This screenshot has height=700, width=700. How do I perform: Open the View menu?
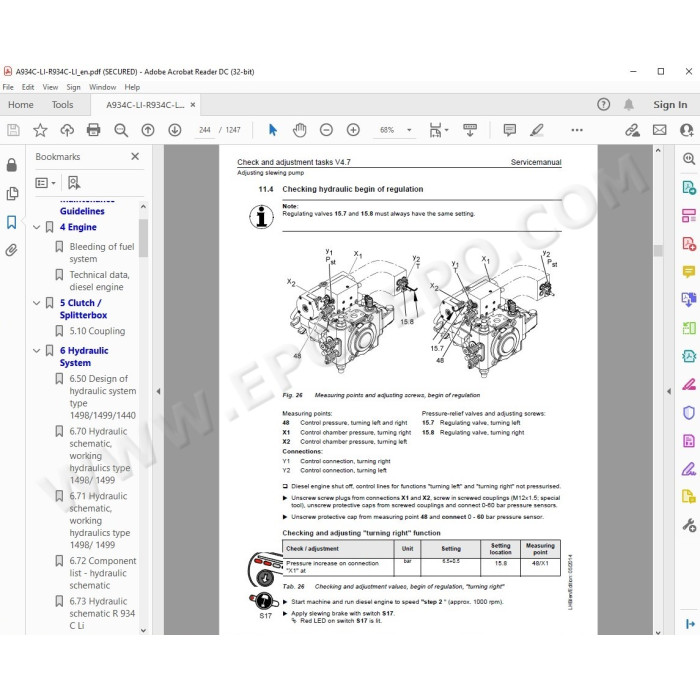coord(50,87)
